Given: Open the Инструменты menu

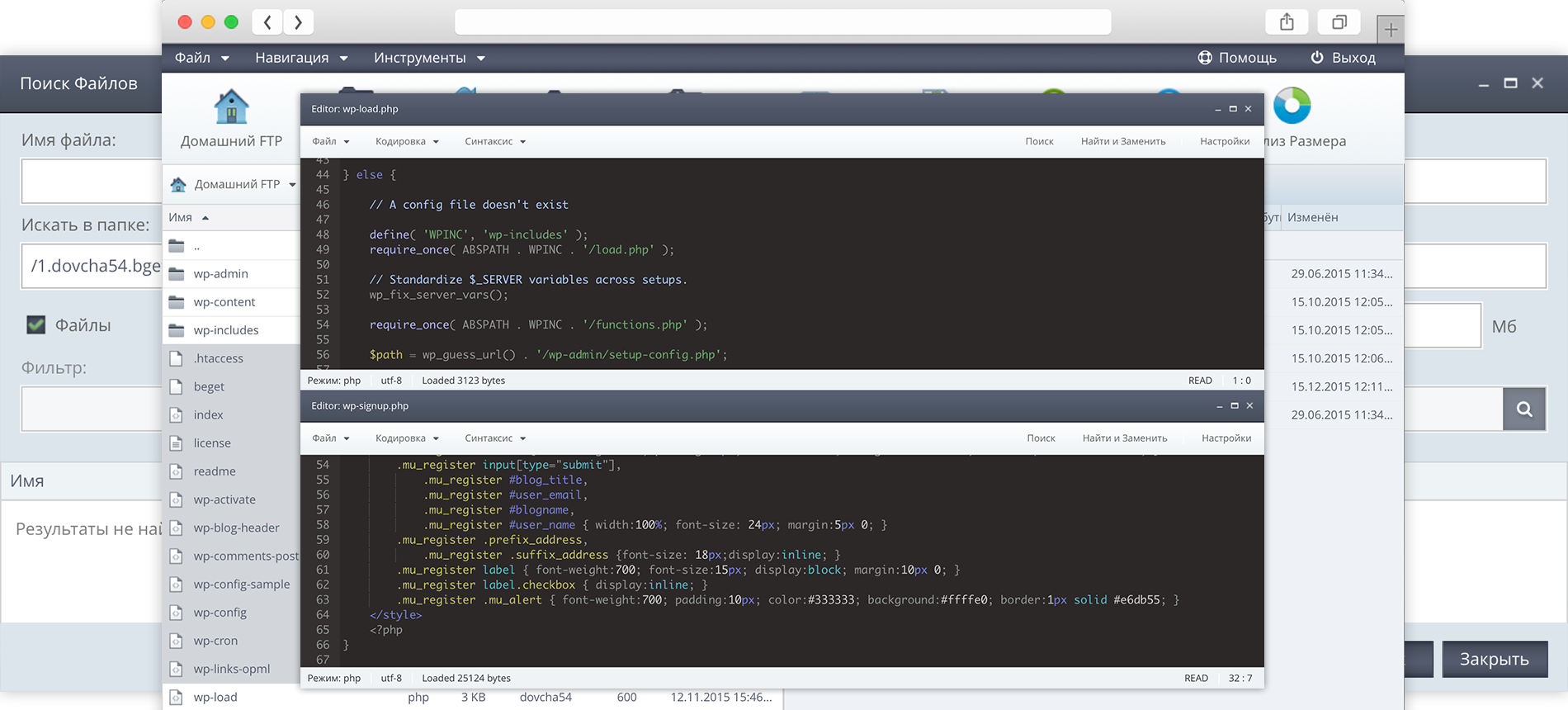Looking at the screenshot, I should coord(429,58).
